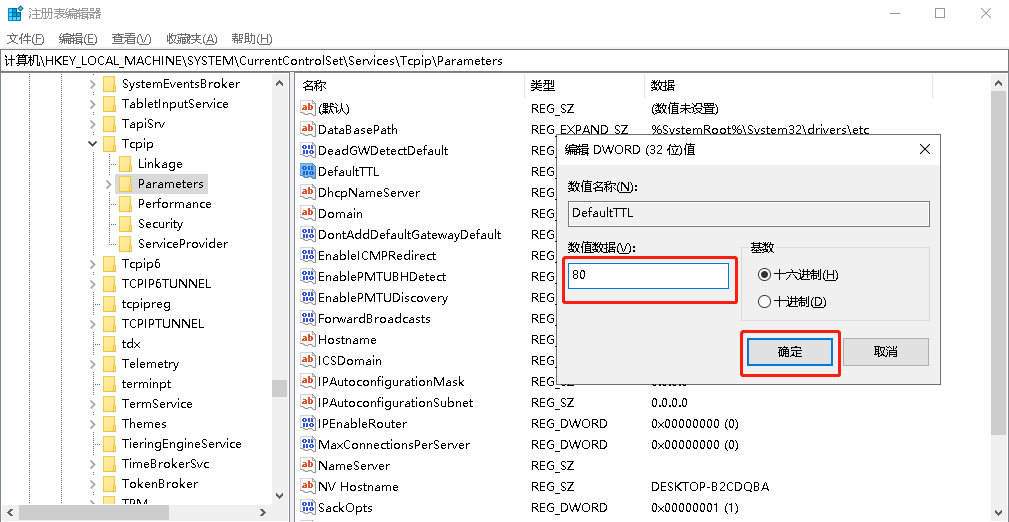
Task: Click the DataBasePath string value icon
Action: point(308,130)
